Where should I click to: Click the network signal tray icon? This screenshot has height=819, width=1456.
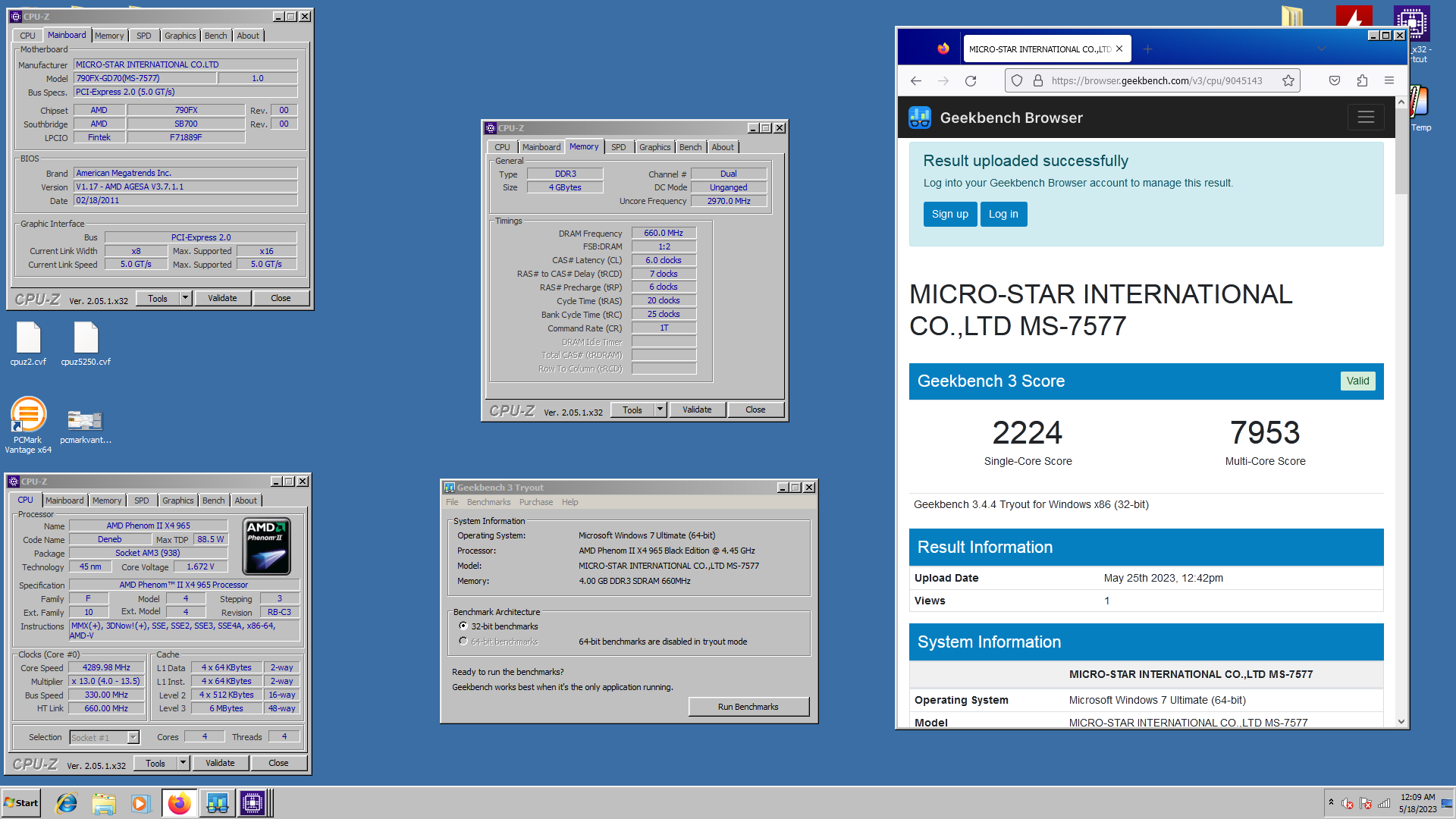1384,803
